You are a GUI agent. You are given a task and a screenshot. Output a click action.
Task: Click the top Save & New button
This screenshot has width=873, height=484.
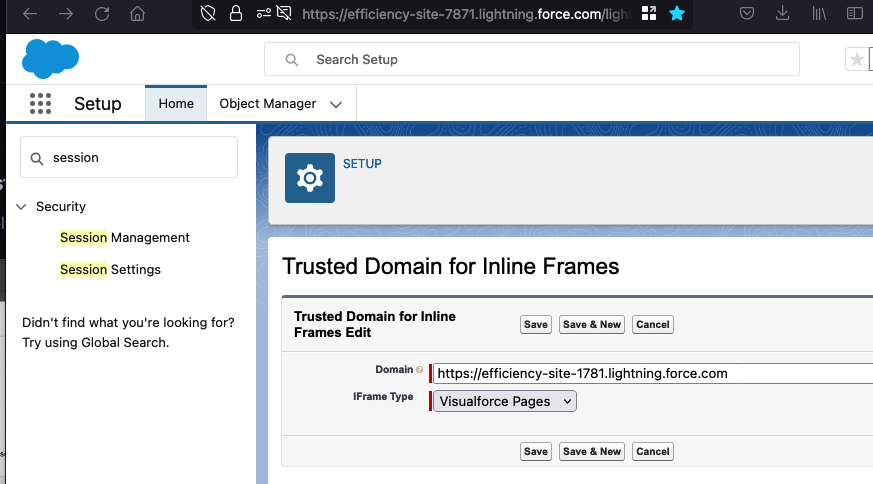[x=592, y=325]
